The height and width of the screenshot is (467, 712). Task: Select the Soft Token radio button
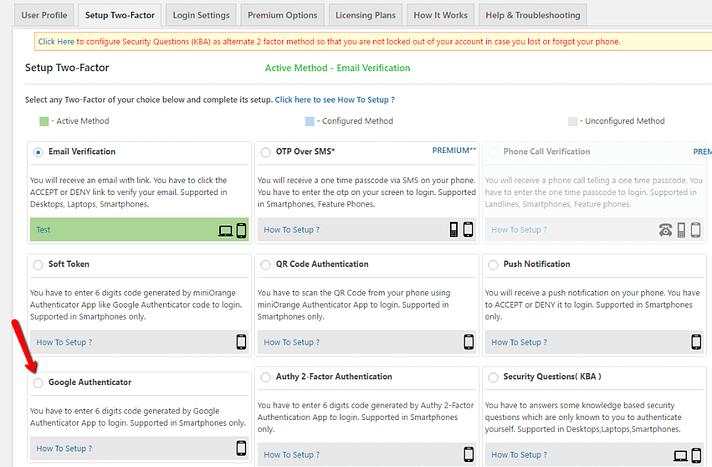point(38,265)
